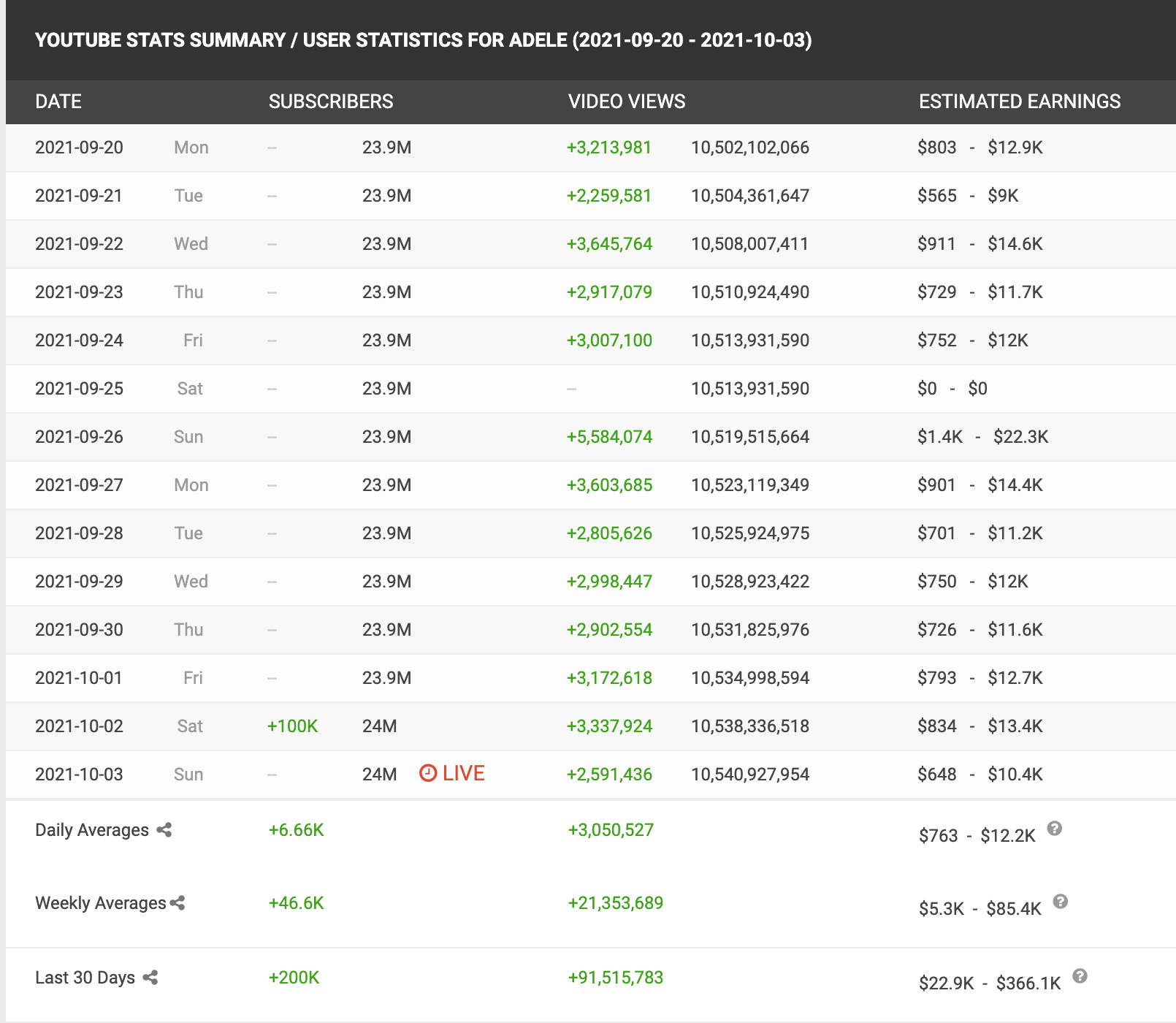
Task: Click daily average subscribers +6.66K
Action: tap(296, 830)
